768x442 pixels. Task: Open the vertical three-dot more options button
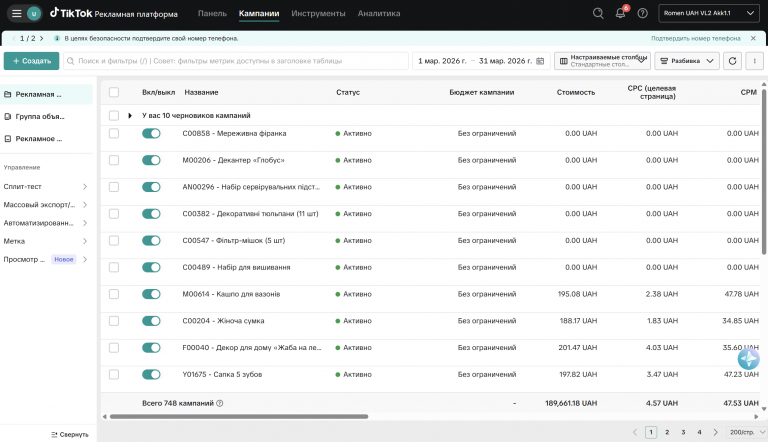(x=754, y=61)
